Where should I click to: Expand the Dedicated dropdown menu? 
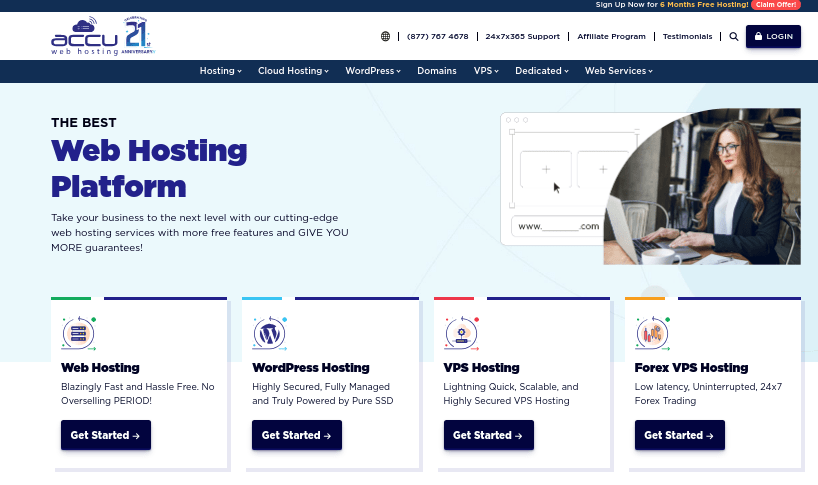click(542, 71)
